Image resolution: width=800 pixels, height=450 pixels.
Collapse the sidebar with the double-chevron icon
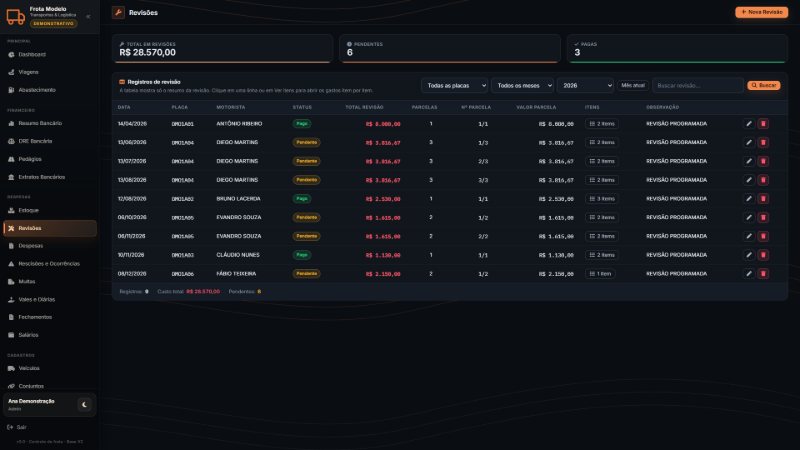88,16
